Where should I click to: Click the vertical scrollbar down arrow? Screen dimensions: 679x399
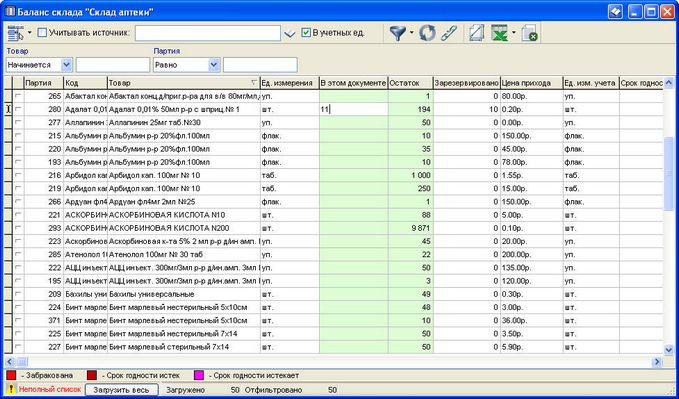[x=669, y=349]
